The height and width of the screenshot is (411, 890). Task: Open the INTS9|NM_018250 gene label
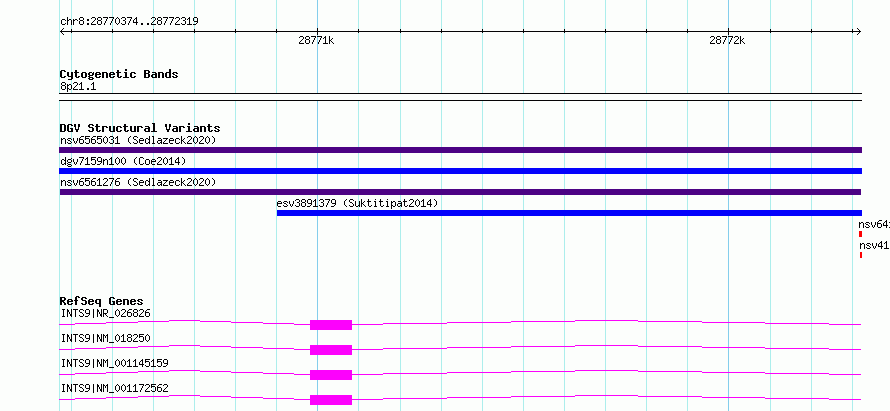pyautogui.click(x=106, y=338)
